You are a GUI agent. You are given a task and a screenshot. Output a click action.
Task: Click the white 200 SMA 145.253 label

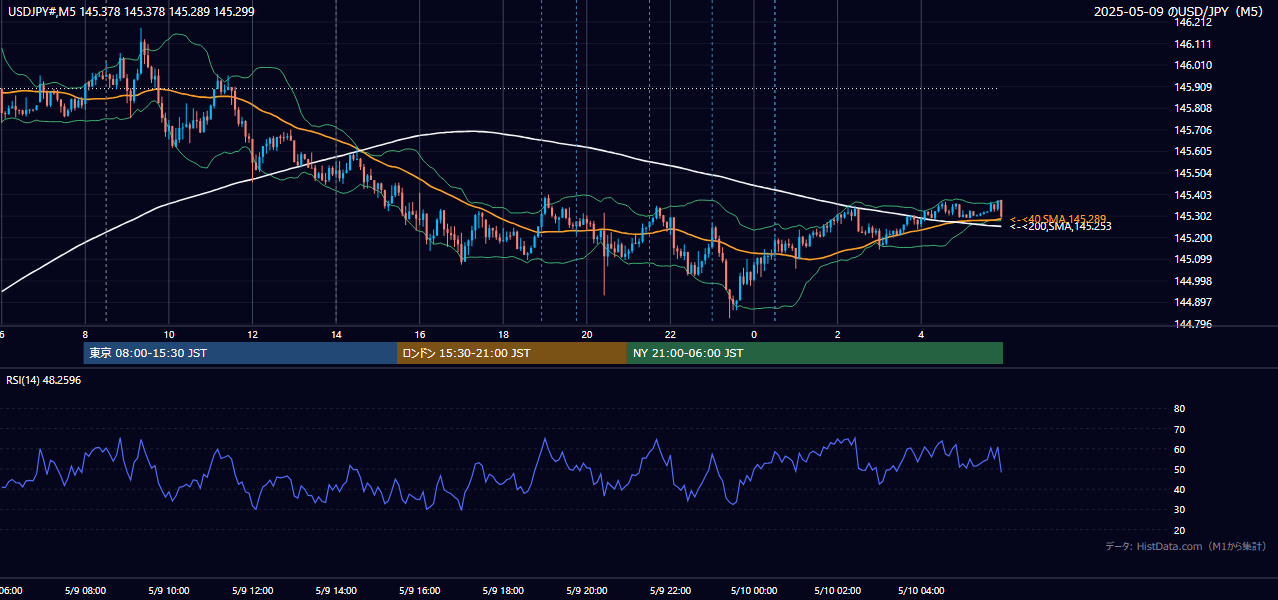(x=1060, y=227)
